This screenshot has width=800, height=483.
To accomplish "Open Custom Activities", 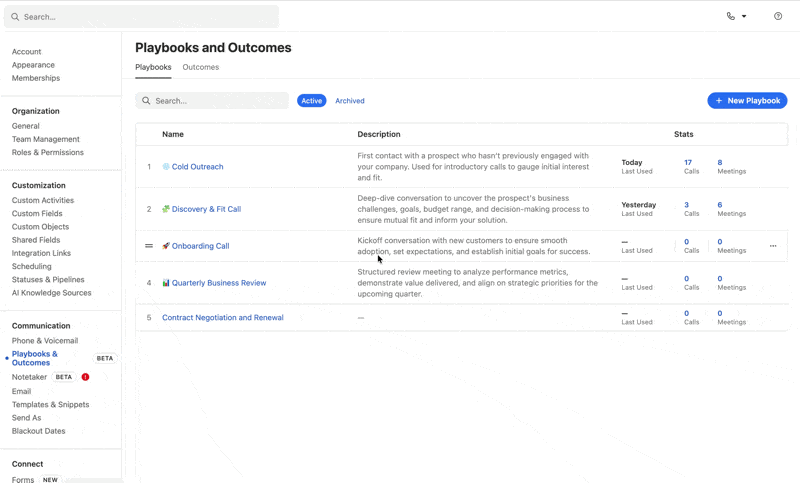I will pos(43,200).
